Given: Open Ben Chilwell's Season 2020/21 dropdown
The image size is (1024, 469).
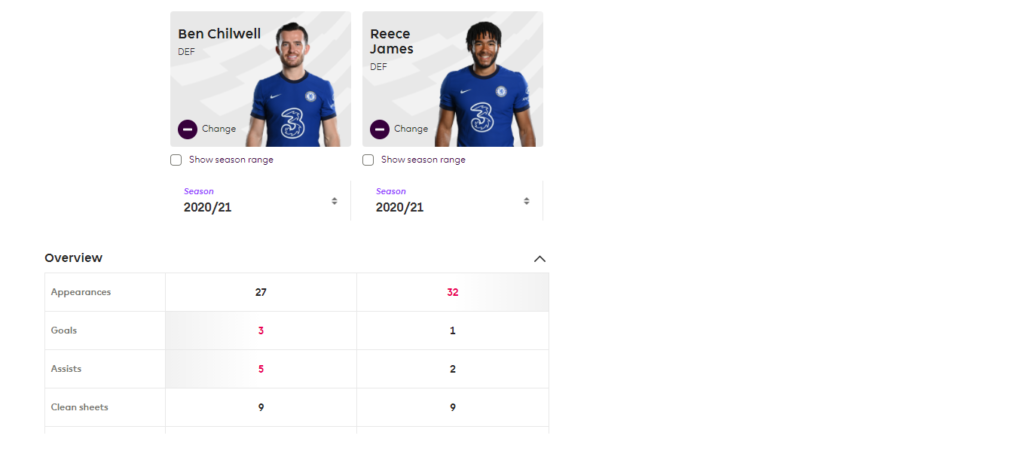Looking at the screenshot, I should pyautogui.click(x=261, y=201).
